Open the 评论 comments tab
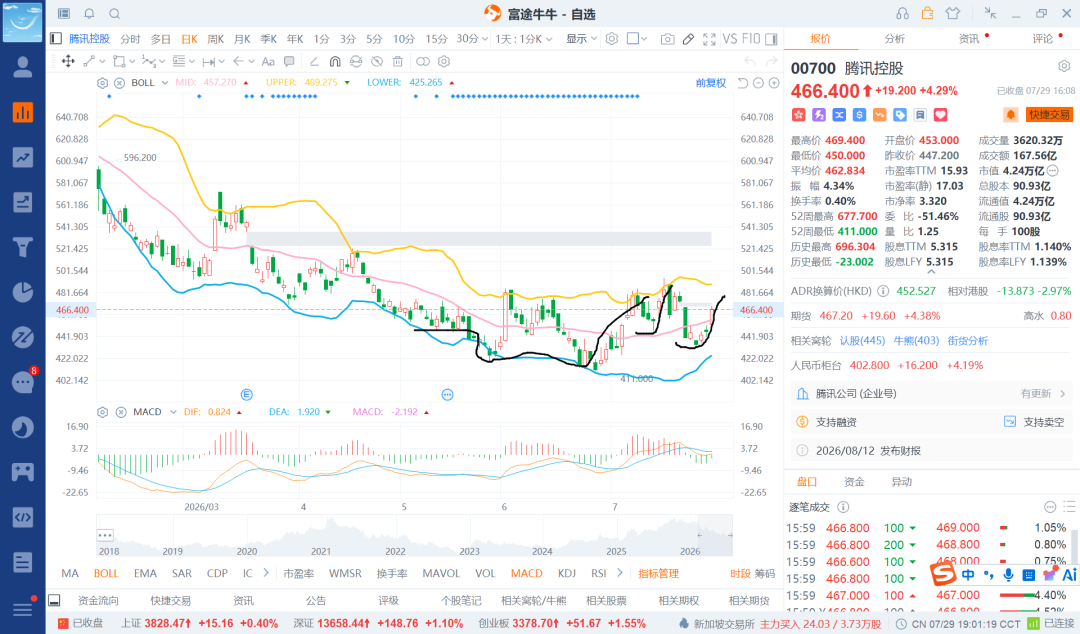The image size is (1080, 634). [1043, 39]
